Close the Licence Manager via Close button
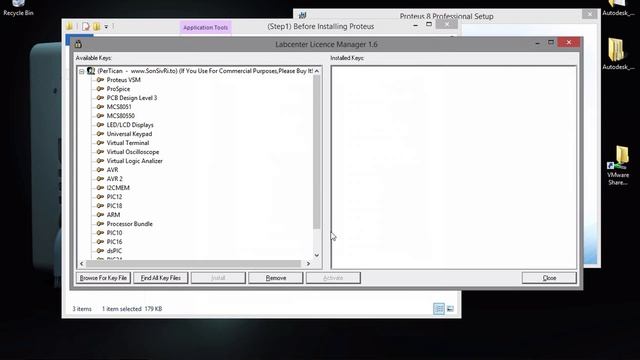 point(549,278)
